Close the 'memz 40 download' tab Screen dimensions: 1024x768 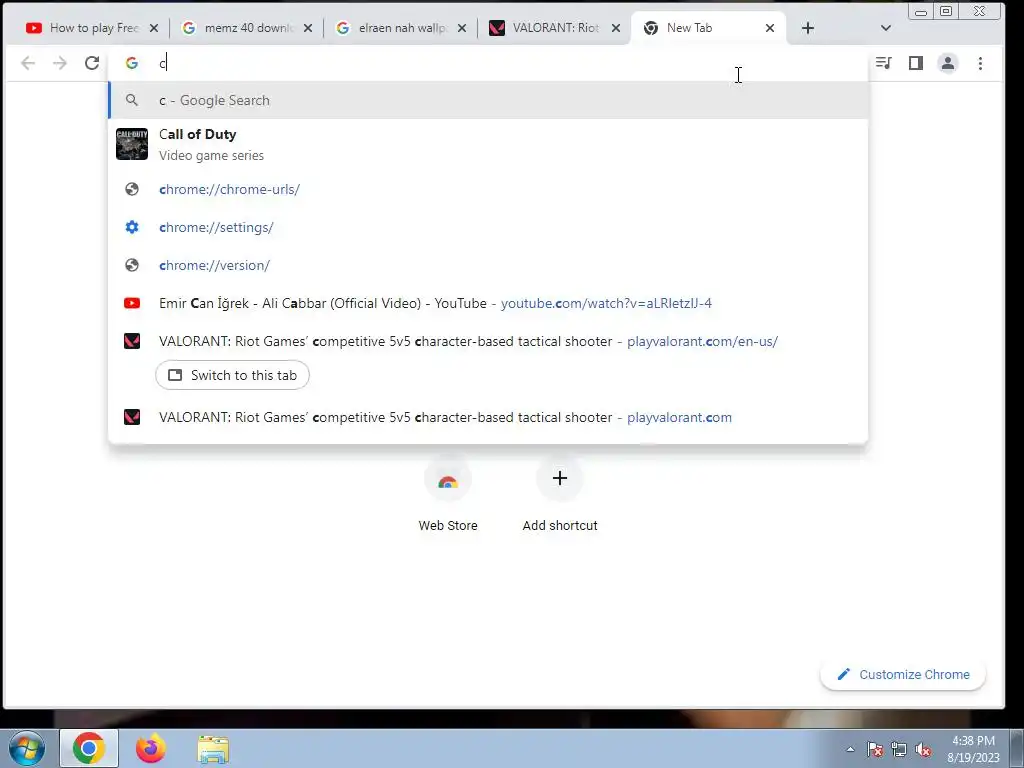pyautogui.click(x=308, y=28)
